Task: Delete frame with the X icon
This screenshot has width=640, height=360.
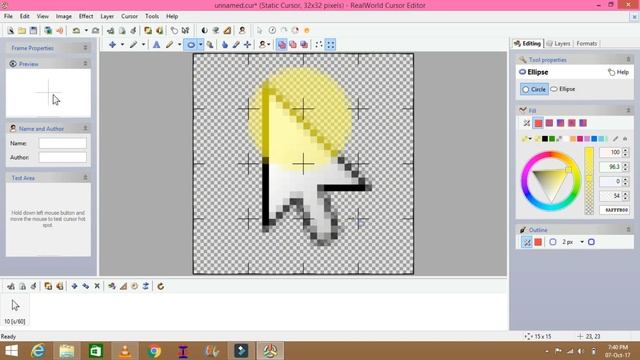Action: 97,286
